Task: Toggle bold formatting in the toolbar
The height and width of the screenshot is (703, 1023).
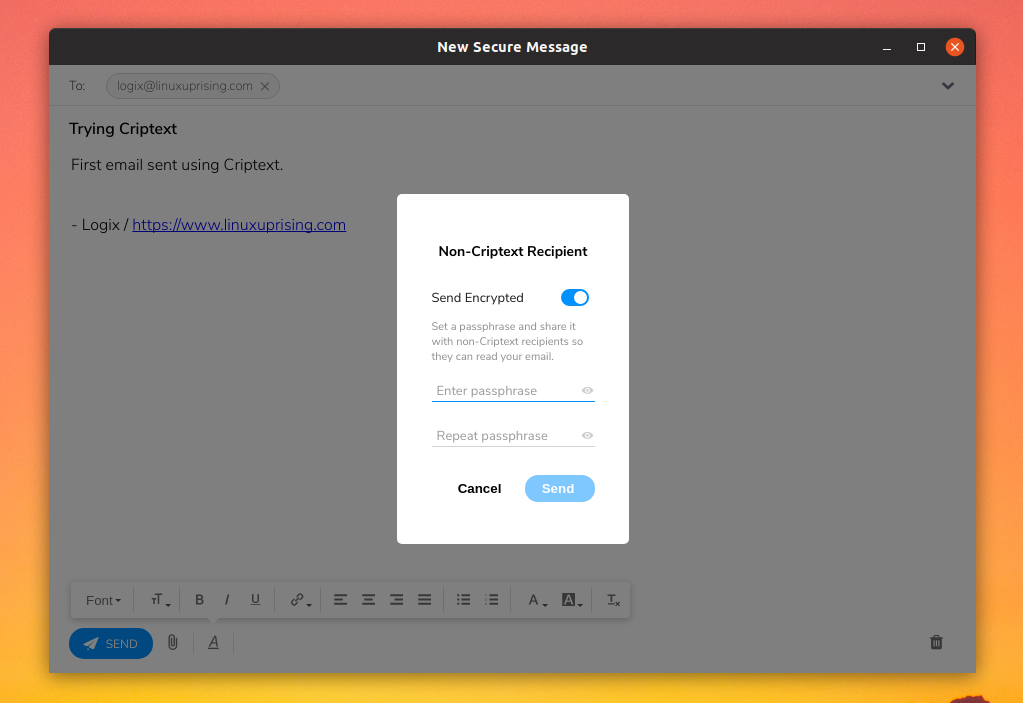Action: pos(199,599)
